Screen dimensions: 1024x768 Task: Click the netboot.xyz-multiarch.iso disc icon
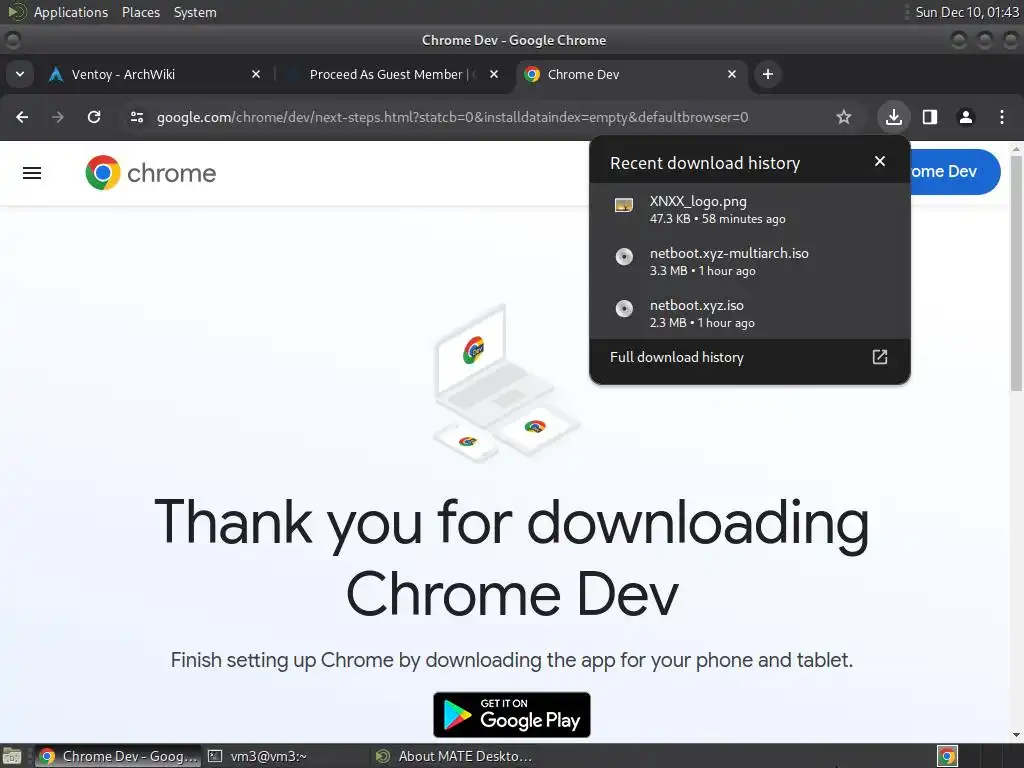pyautogui.click(x=624, y=257)
